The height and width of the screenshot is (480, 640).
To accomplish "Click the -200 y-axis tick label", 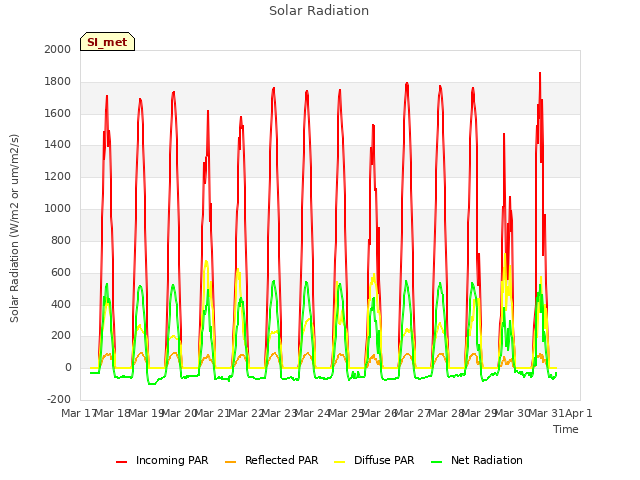I will (x=59, y=400).
